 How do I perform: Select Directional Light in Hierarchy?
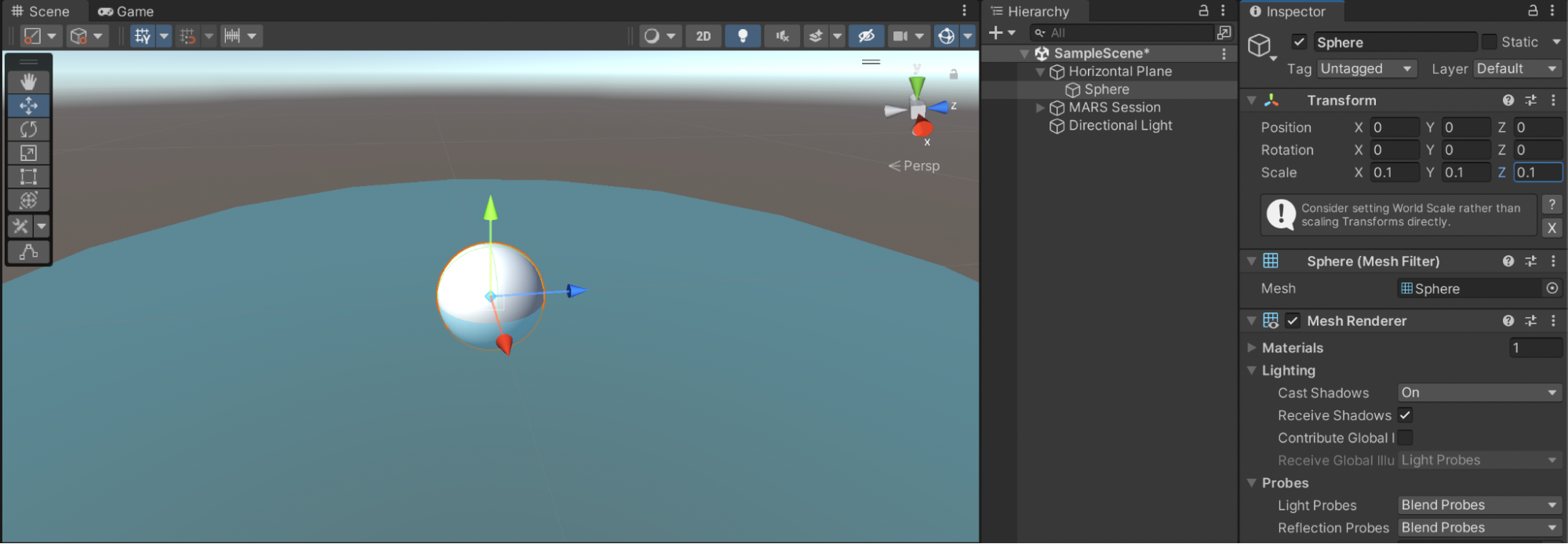coord(1119,126)
